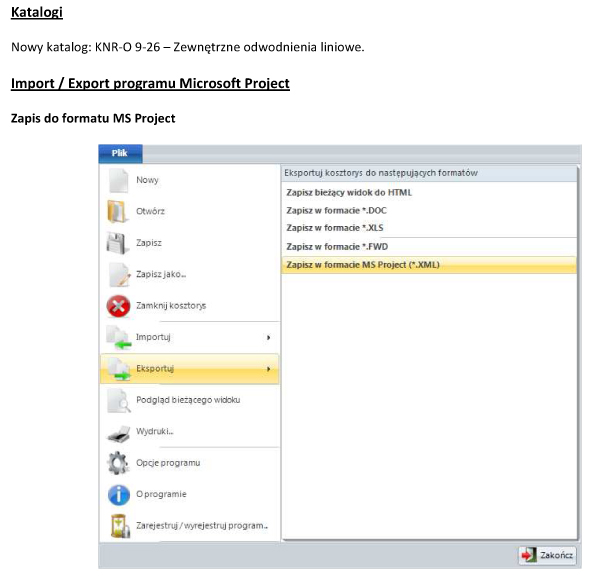Click the floppy disk icon beside Zapisz

pos(117,243)
